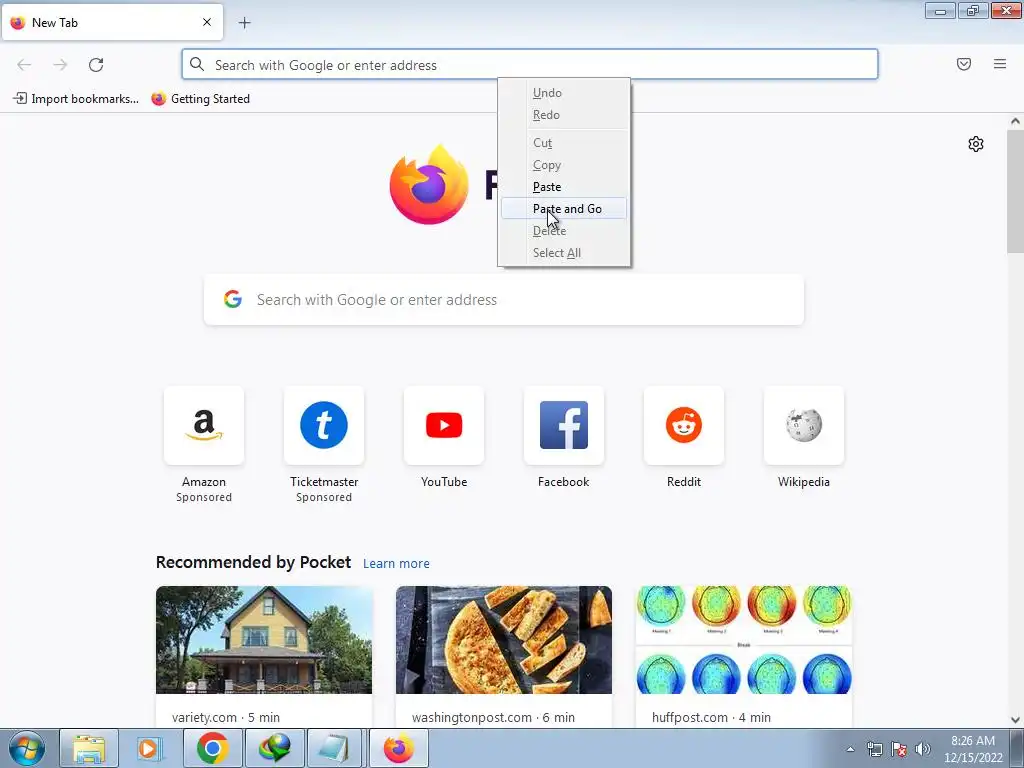Click the Delete context menu entry
Viewport: 1024px width, 768px height.
[x=564, y=231]
